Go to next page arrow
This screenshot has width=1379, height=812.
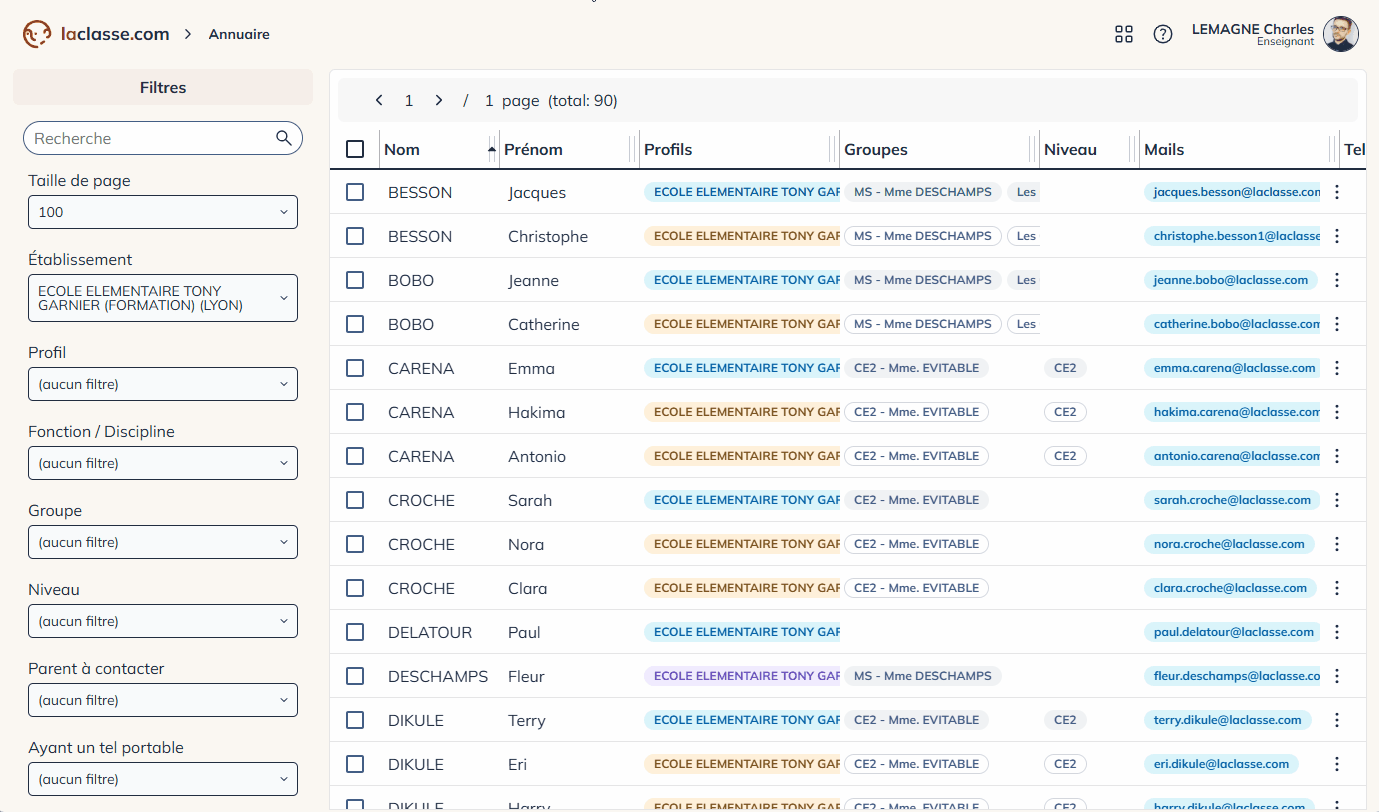439,100
